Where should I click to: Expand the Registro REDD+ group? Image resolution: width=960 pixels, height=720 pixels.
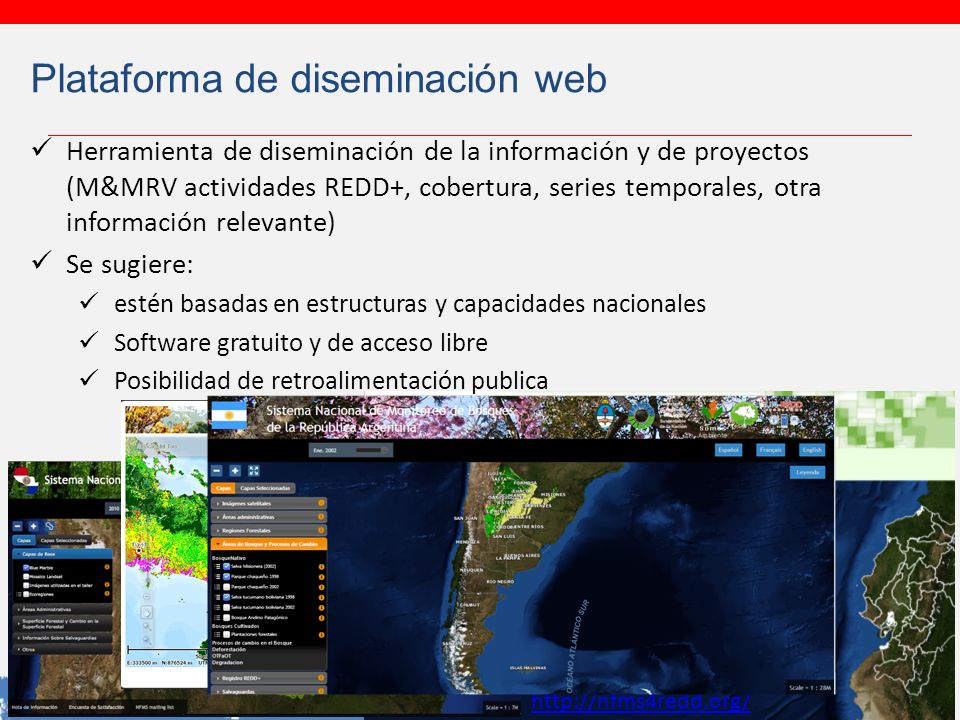[269, 678]
